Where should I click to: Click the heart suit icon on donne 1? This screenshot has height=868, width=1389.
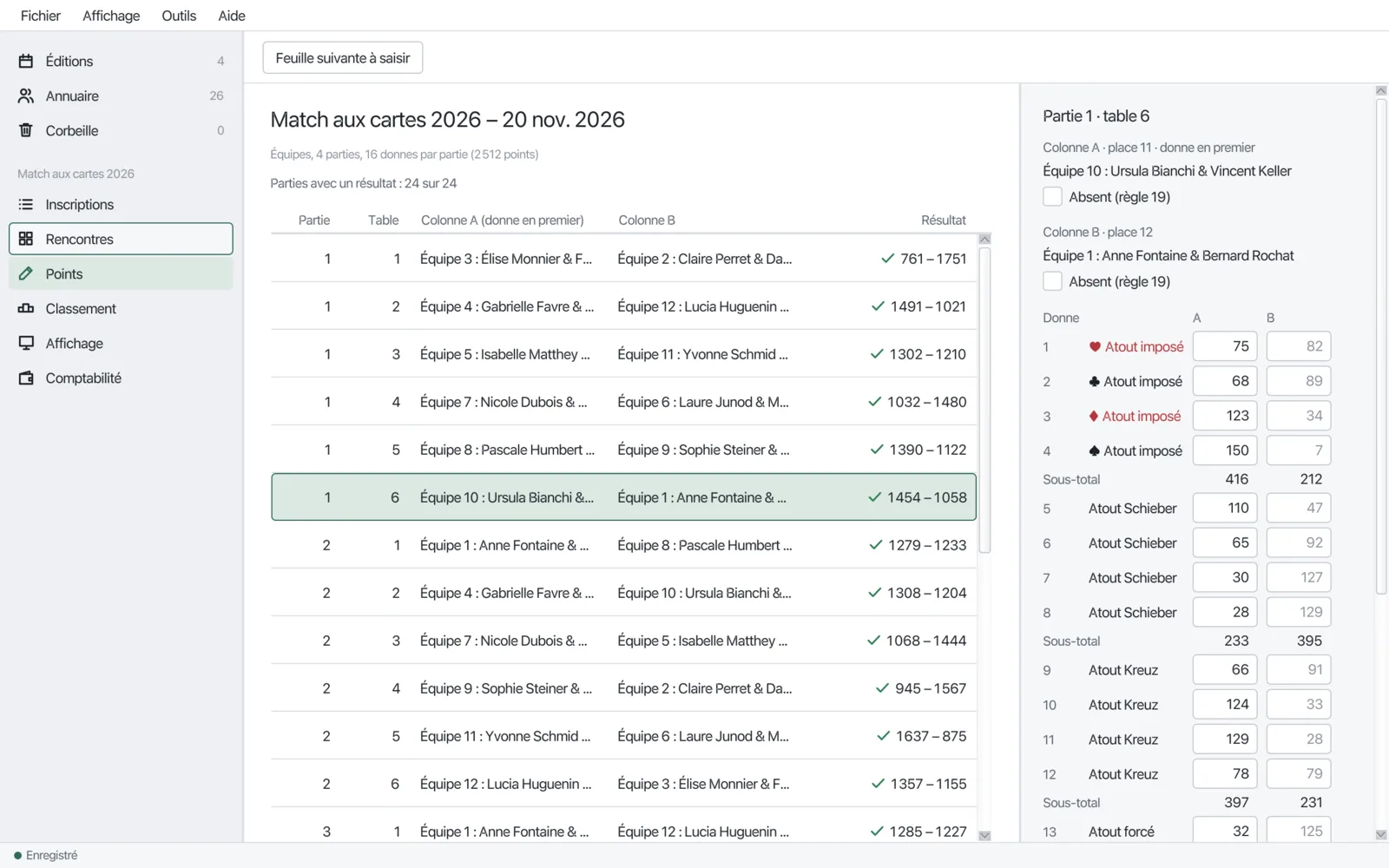click(1095, 346)
